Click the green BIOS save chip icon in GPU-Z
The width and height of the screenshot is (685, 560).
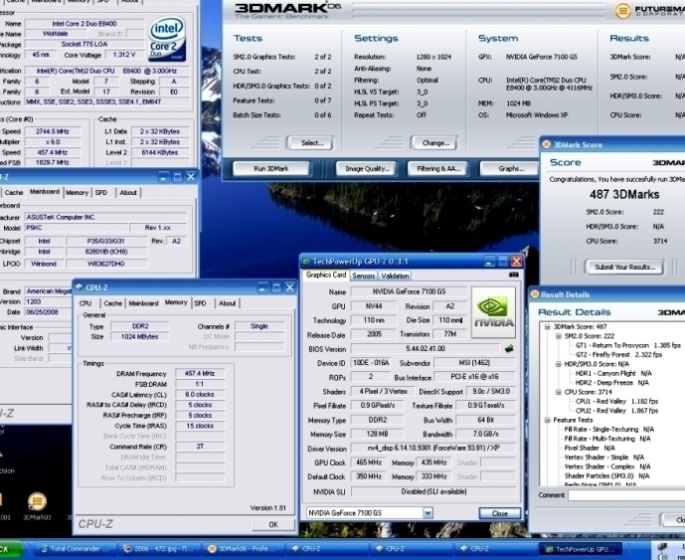[x=509, y=349]
